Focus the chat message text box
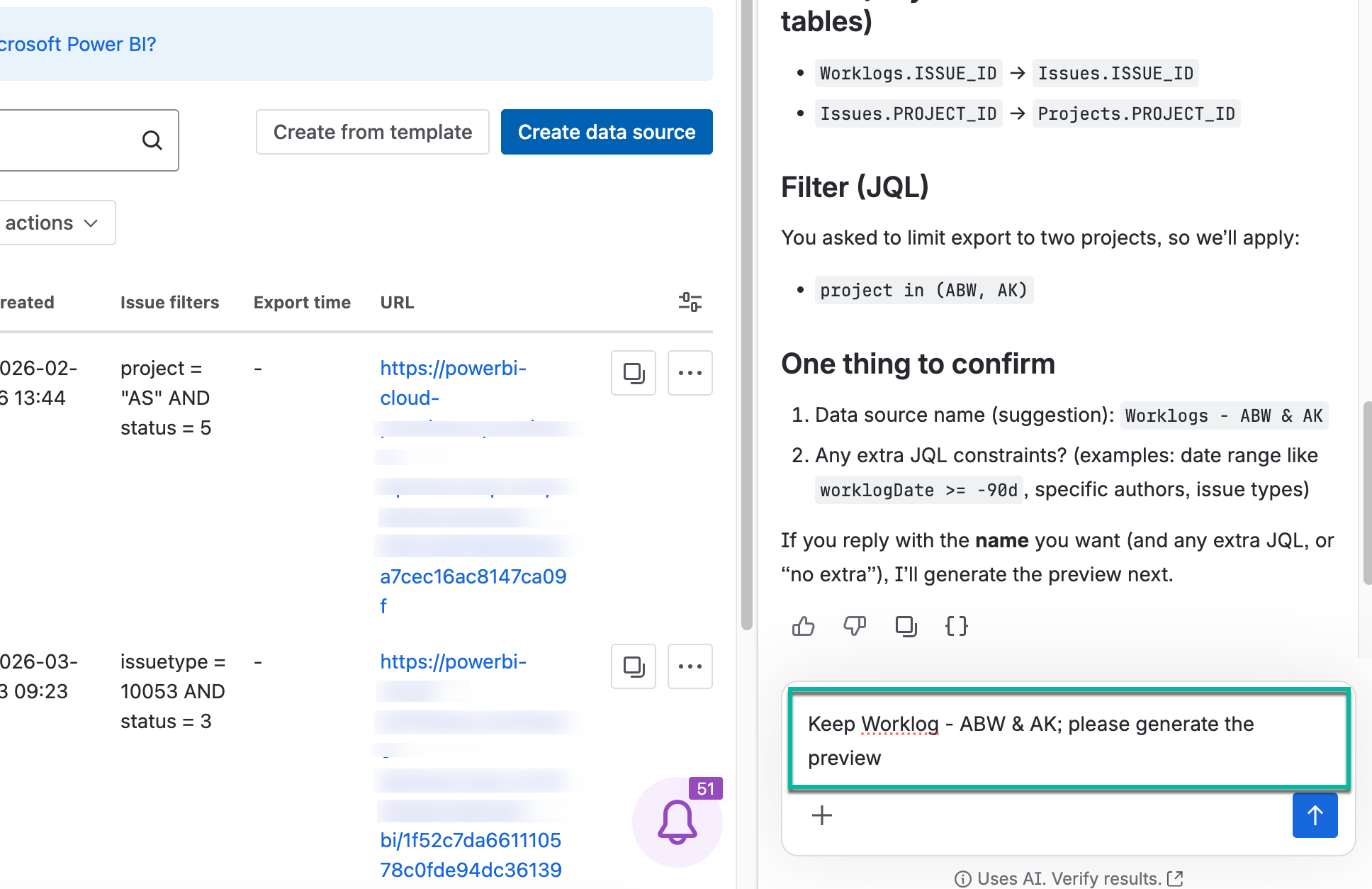Screen dimensions: 1372x889 (1069, 739)
